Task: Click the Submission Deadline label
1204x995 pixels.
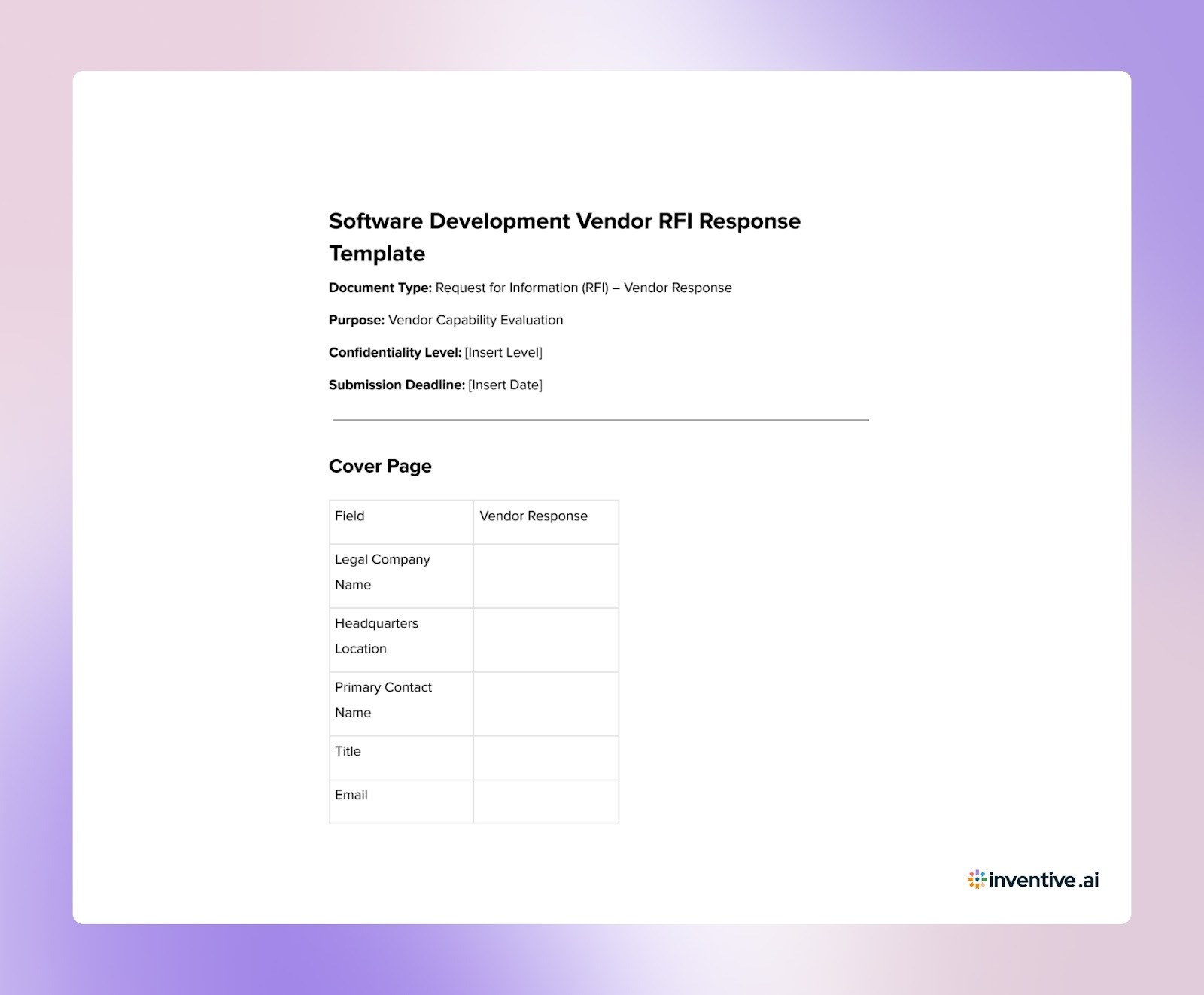Action: 397,385
